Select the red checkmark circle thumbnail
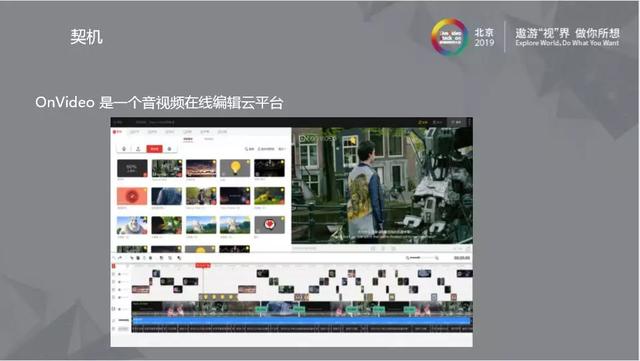 point(132,196)
